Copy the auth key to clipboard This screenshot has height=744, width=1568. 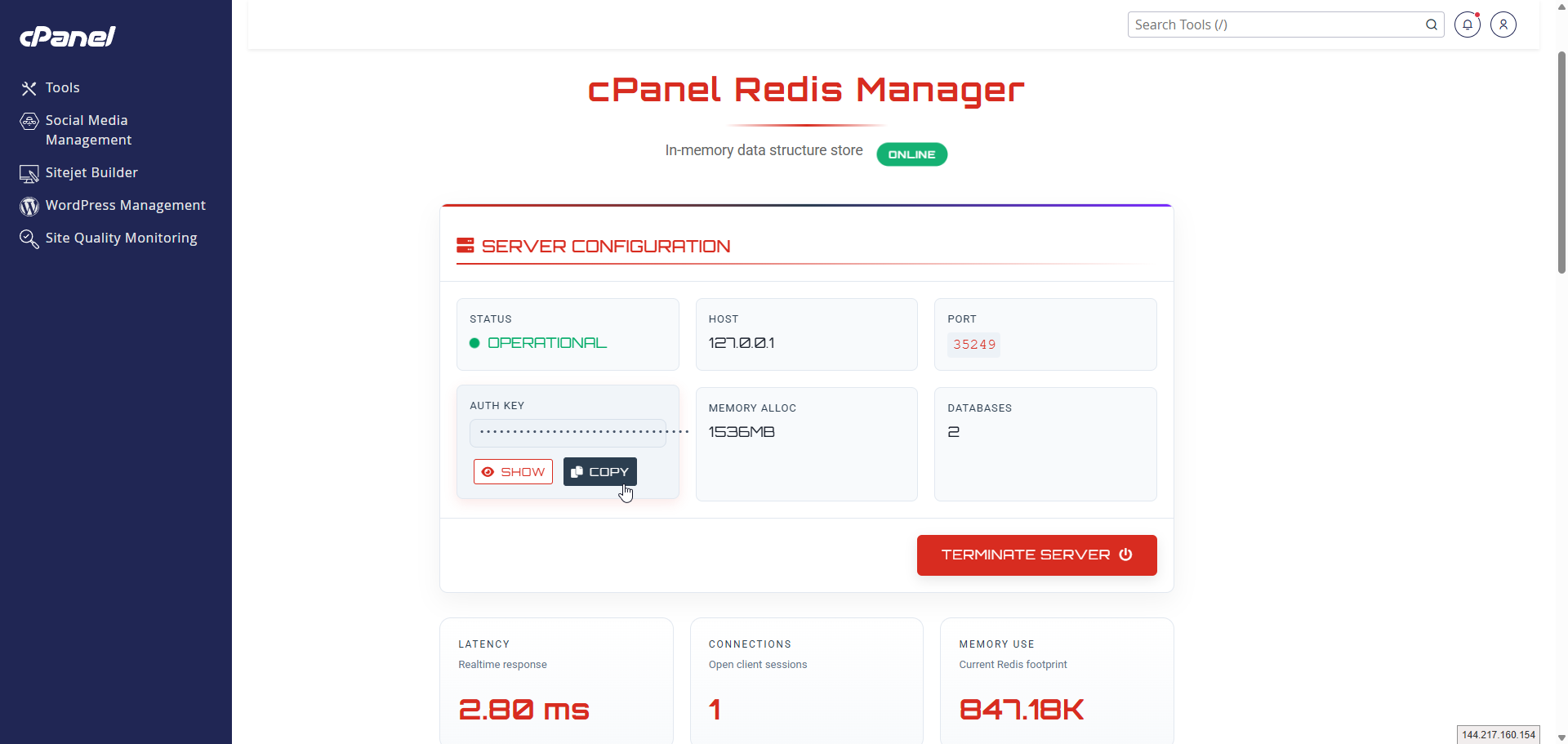pyautogui.click(x=599, y=471)
